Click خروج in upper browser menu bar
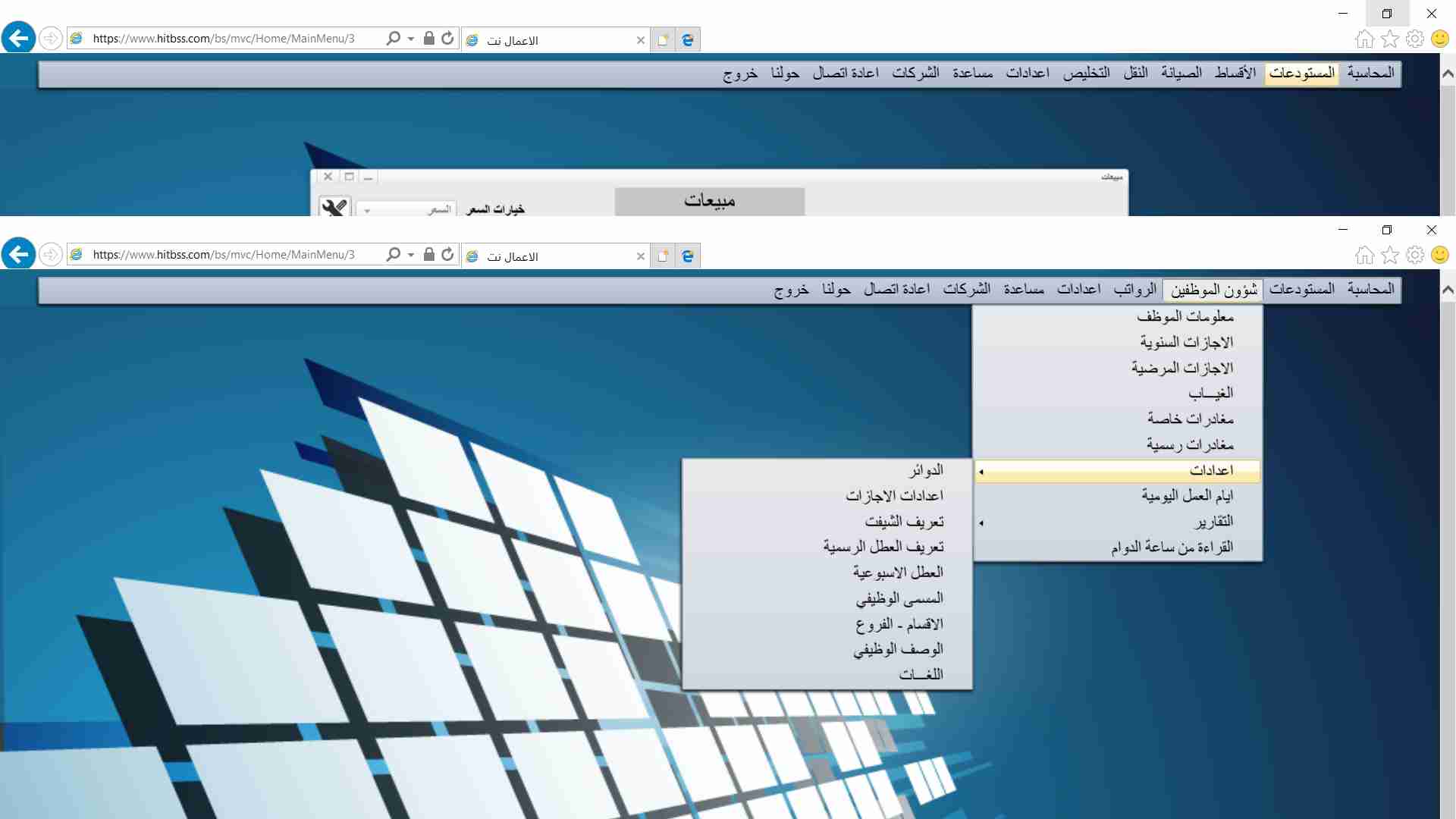The width and height of the screenshot is (1456, 819). point(740,73)
